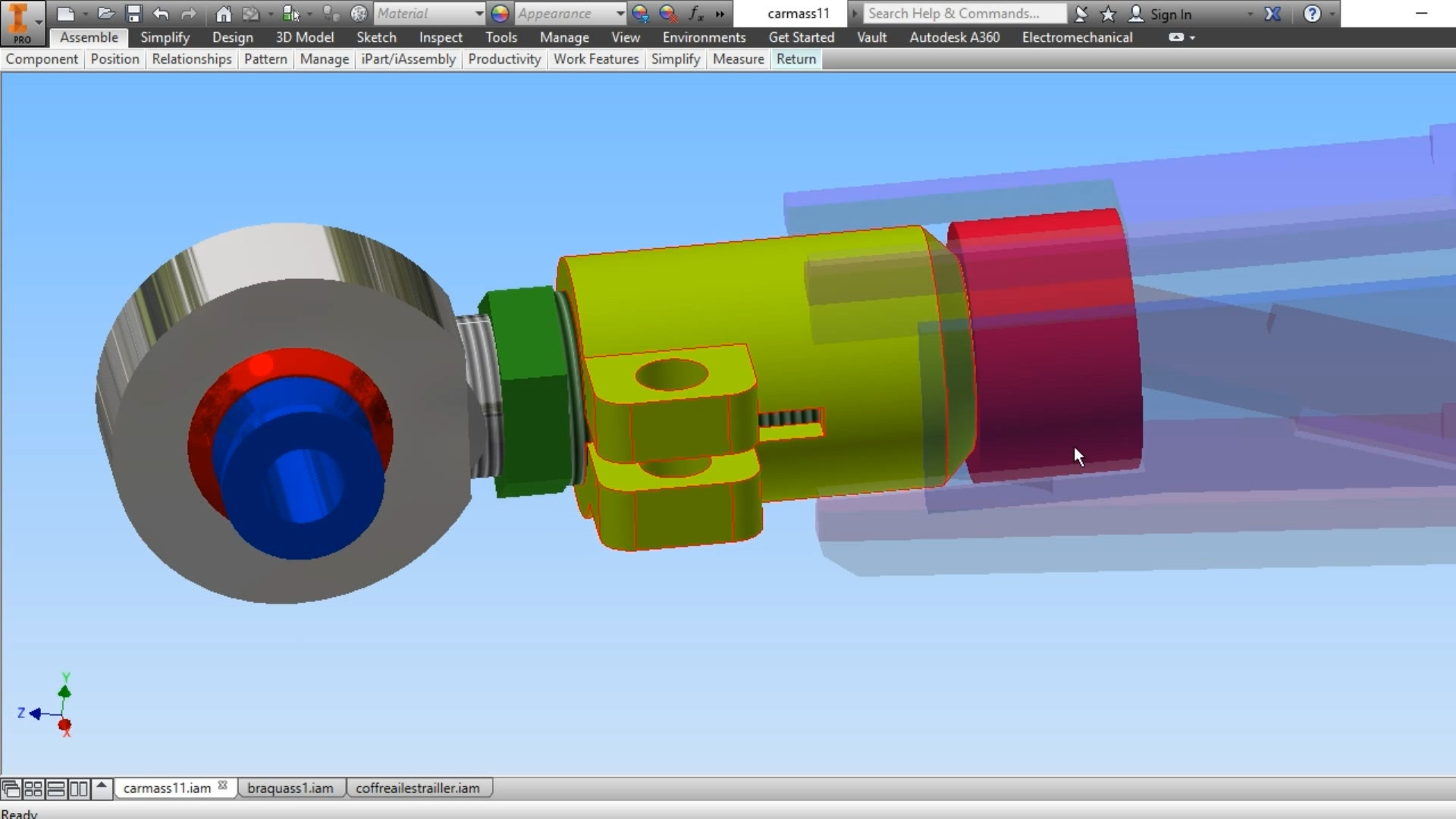Open the file folder icon
Screen dimensions: 1456x819
point(106,13)
